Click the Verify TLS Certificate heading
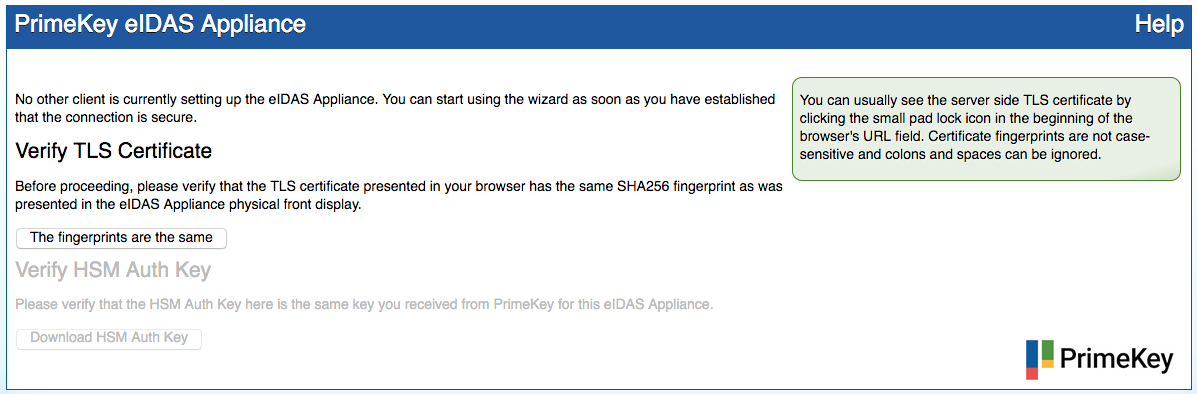Screen dimensions: 1197x394 [113, 151]
